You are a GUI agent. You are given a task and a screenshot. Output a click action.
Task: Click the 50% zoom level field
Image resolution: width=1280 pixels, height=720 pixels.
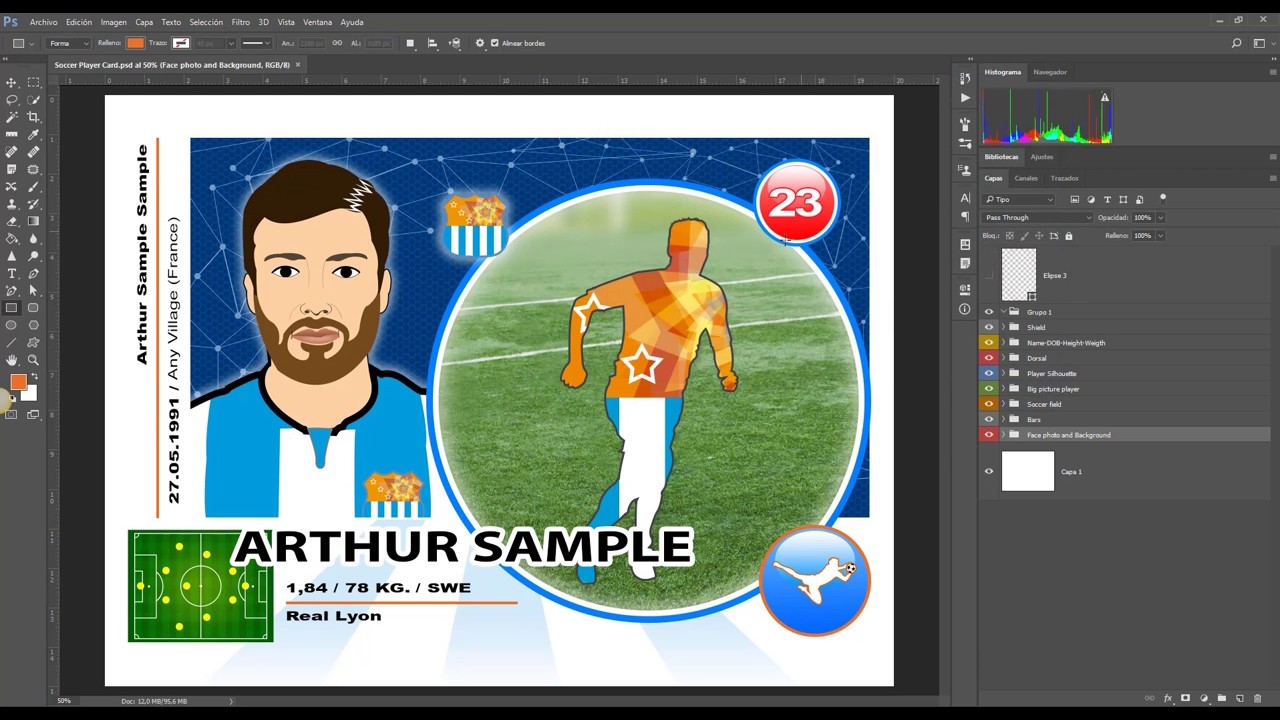pos(64,701)
